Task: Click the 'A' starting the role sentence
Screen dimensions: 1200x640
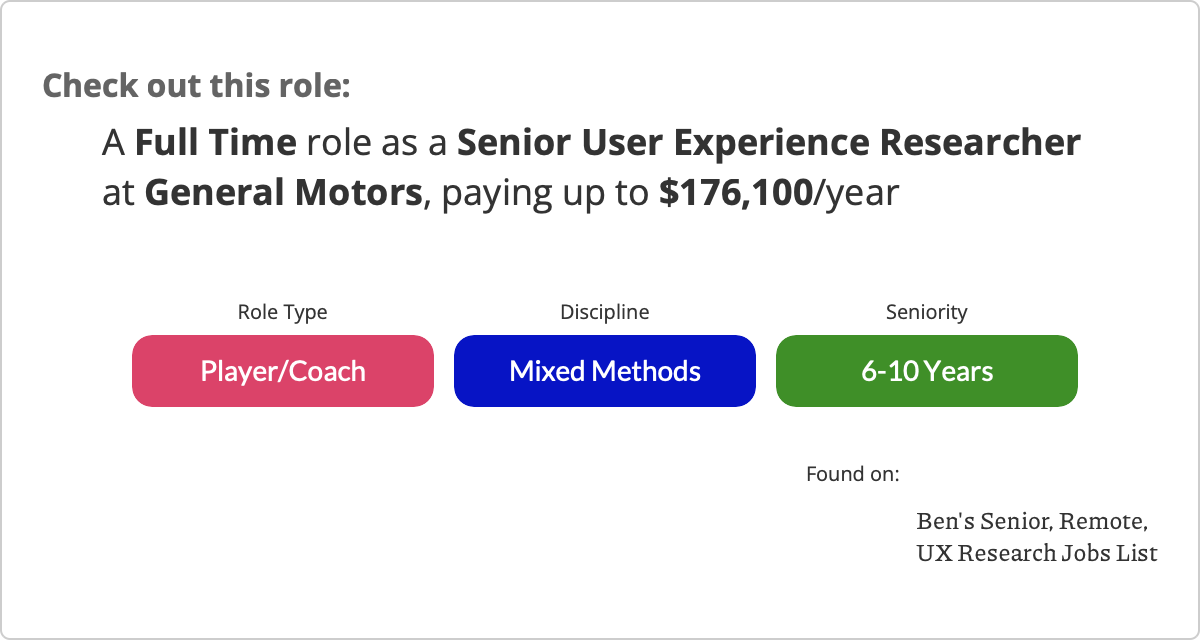Action: [114, 143]
